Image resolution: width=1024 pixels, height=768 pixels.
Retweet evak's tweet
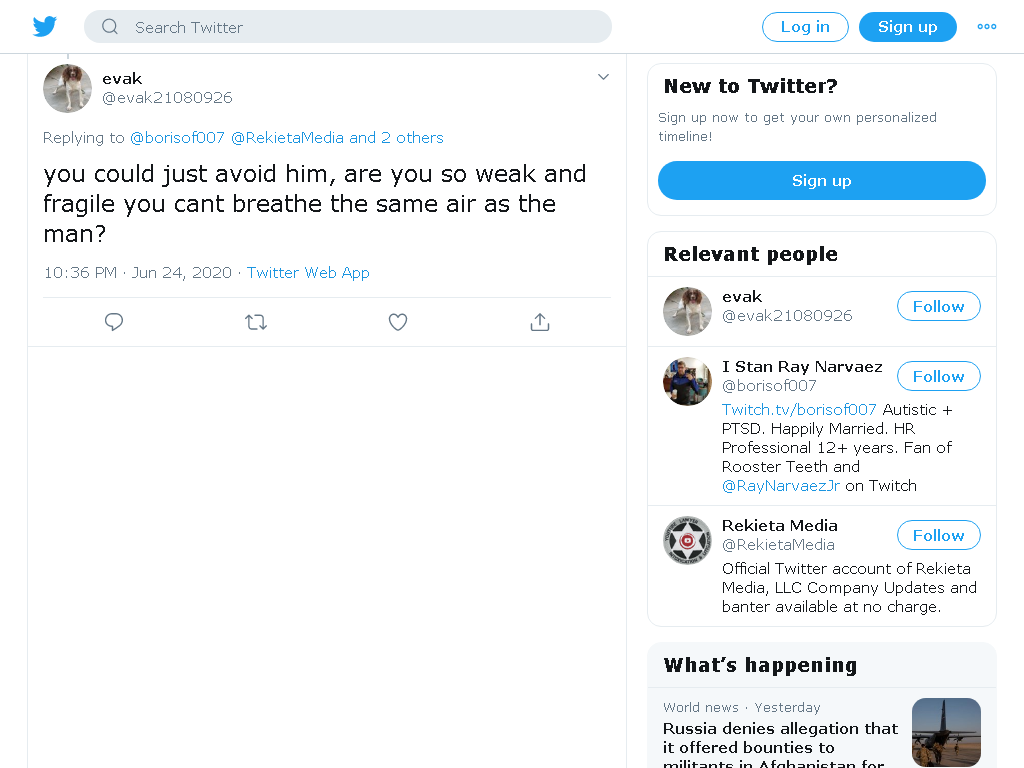point(256,322)
